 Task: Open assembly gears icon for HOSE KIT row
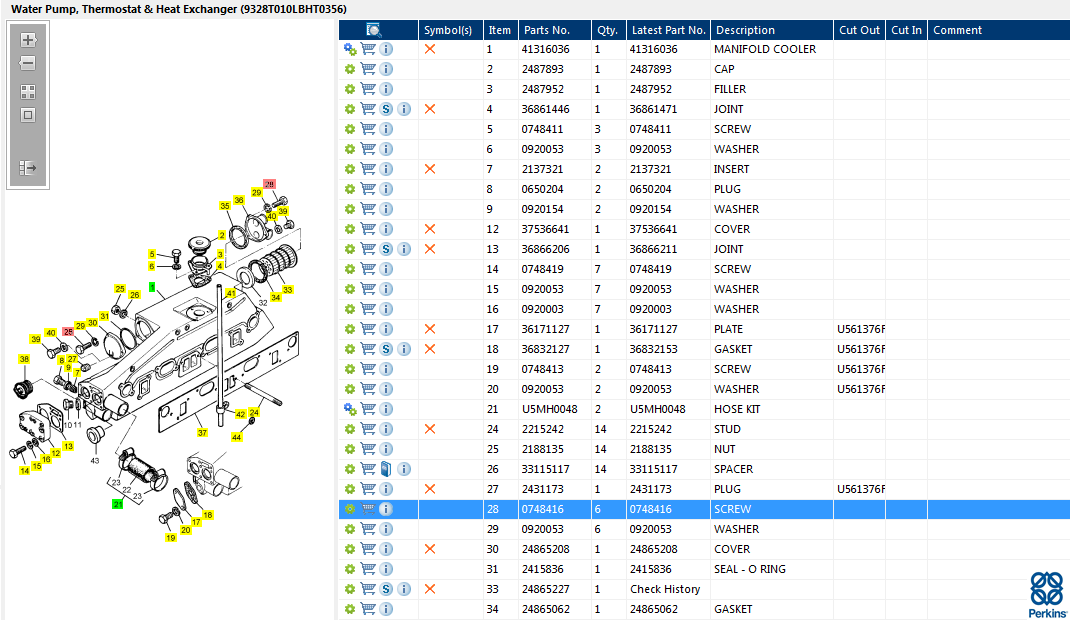(350, 409)
